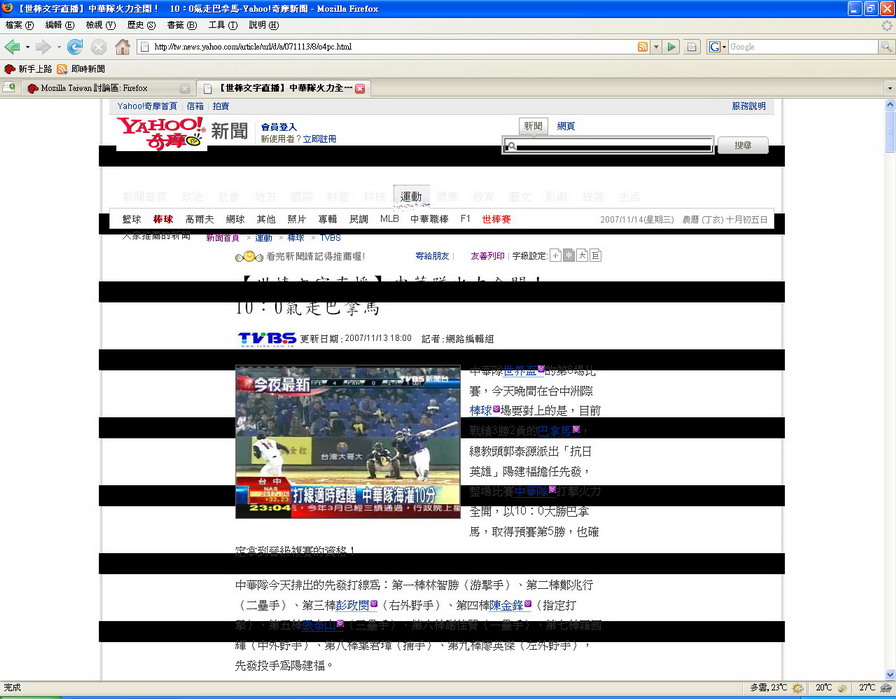Set font size to extra large (巨)
896x699 pixels.
[595, 255]
